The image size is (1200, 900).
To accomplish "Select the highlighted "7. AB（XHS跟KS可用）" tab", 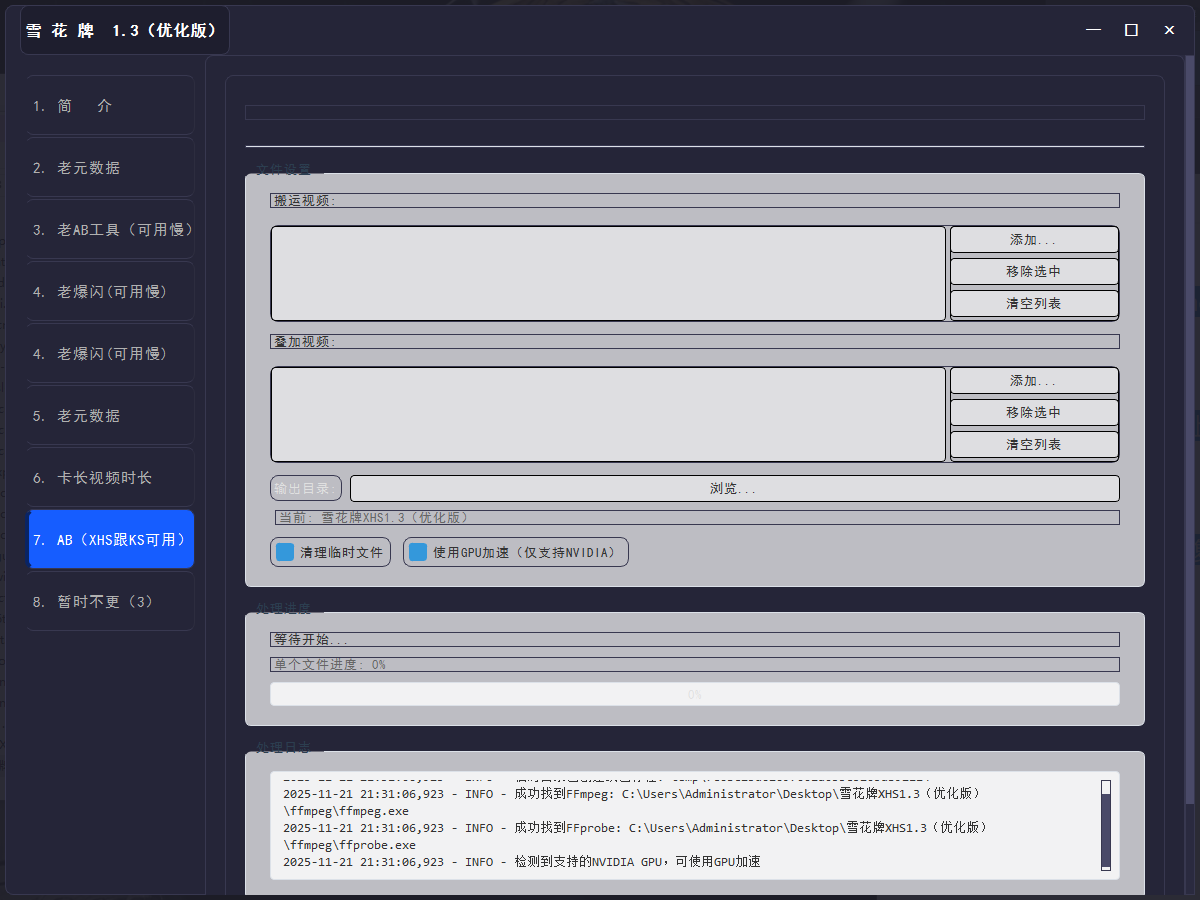I will coord(110,540).
